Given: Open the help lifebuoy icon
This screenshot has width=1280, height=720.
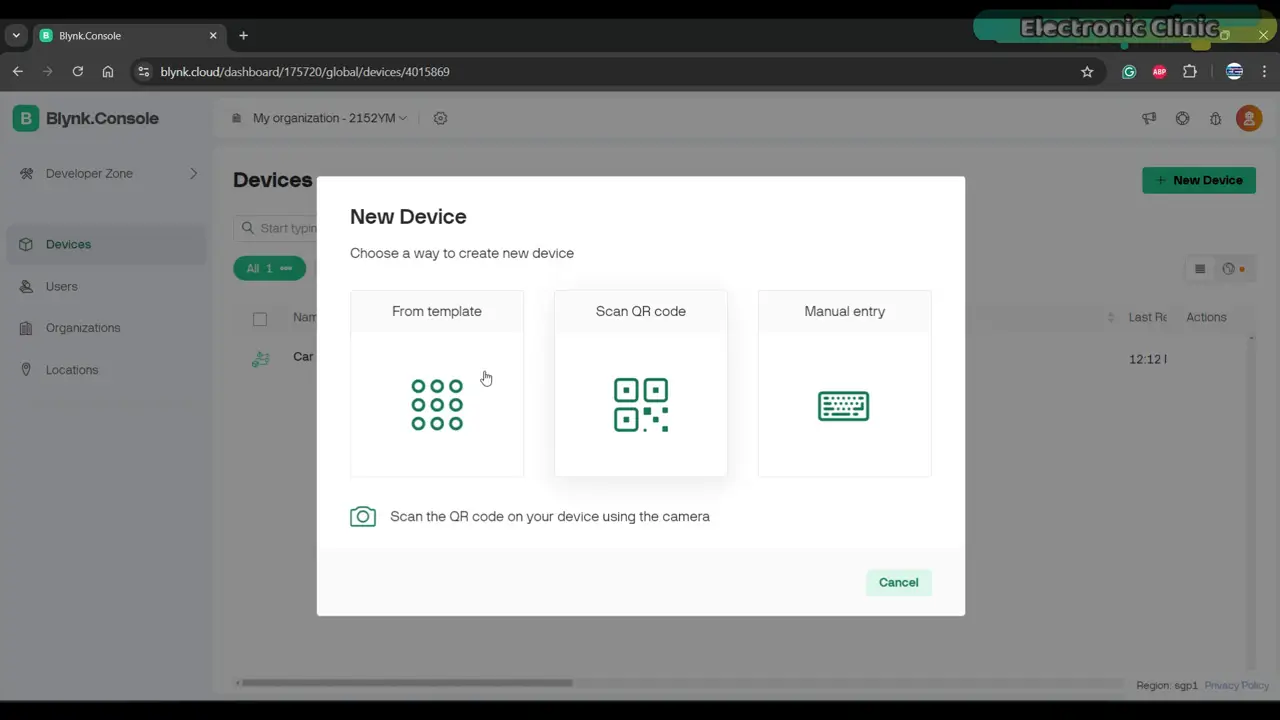Looking at the screenshot, I should click(1182, 118).
